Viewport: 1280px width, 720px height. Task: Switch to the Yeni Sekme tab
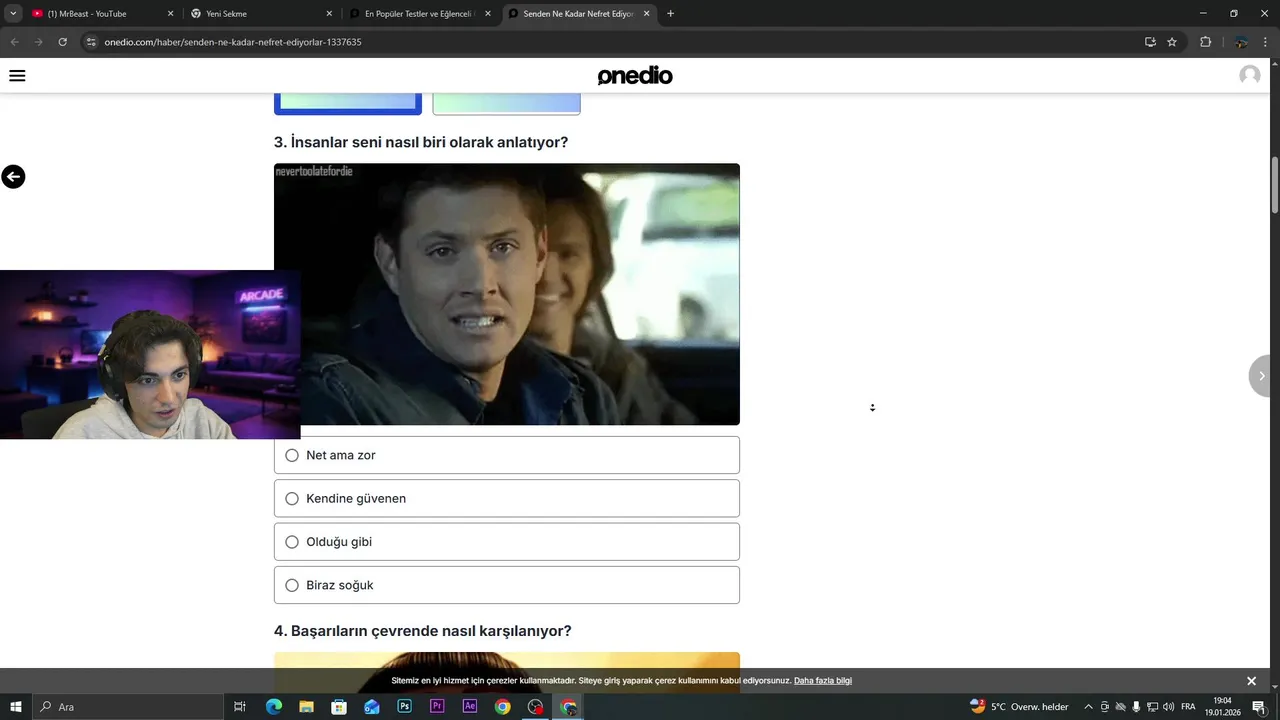click(x=260, y=14)
